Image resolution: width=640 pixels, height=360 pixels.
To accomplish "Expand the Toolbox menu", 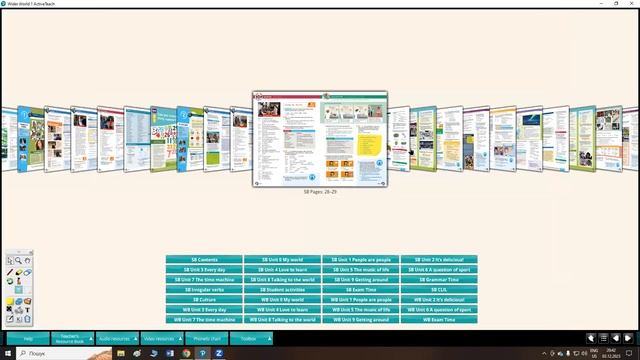I will [x=251, y=338].
